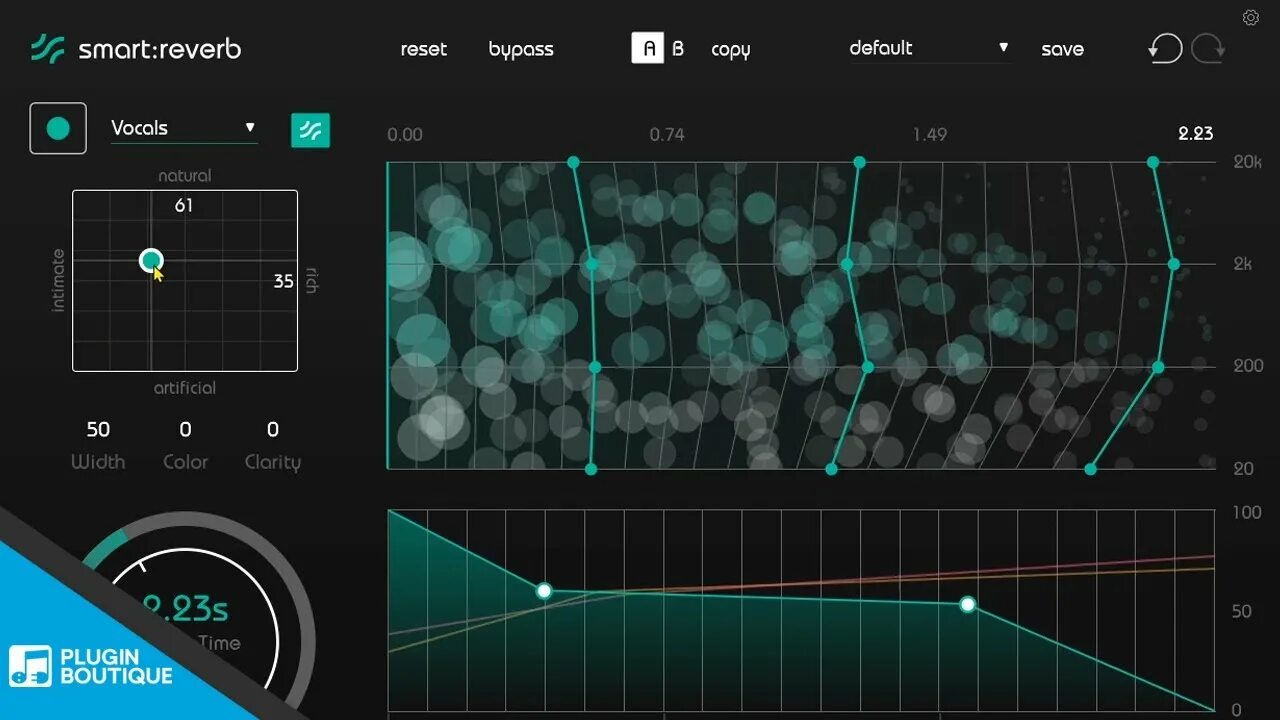Click the smart:reverb logo icon
The height and width of the screenshot is (720, 1280).
[x=47, y=48]
